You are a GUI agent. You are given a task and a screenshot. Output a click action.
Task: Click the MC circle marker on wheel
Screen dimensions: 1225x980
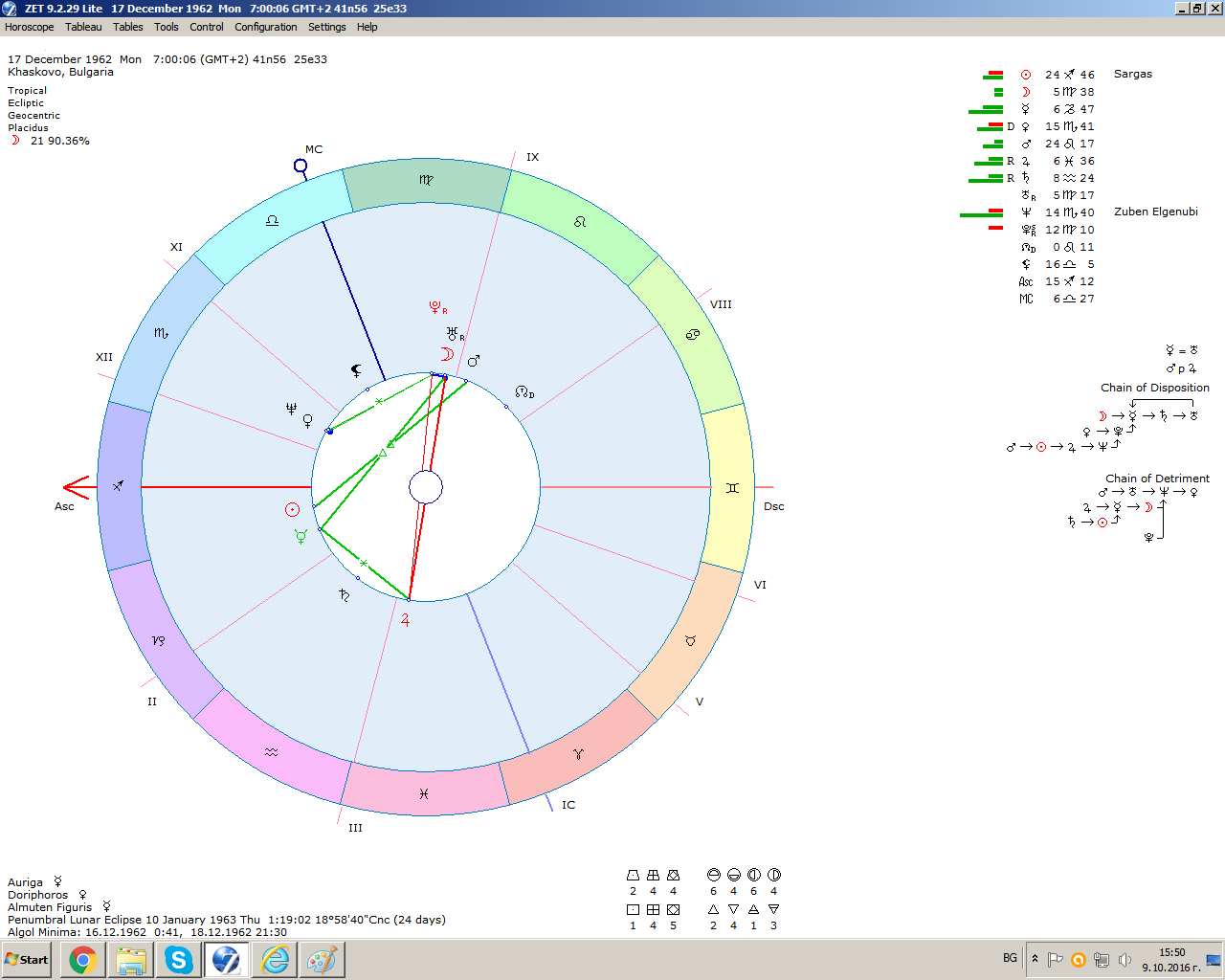pyautogui.click(x=301, y=167)
